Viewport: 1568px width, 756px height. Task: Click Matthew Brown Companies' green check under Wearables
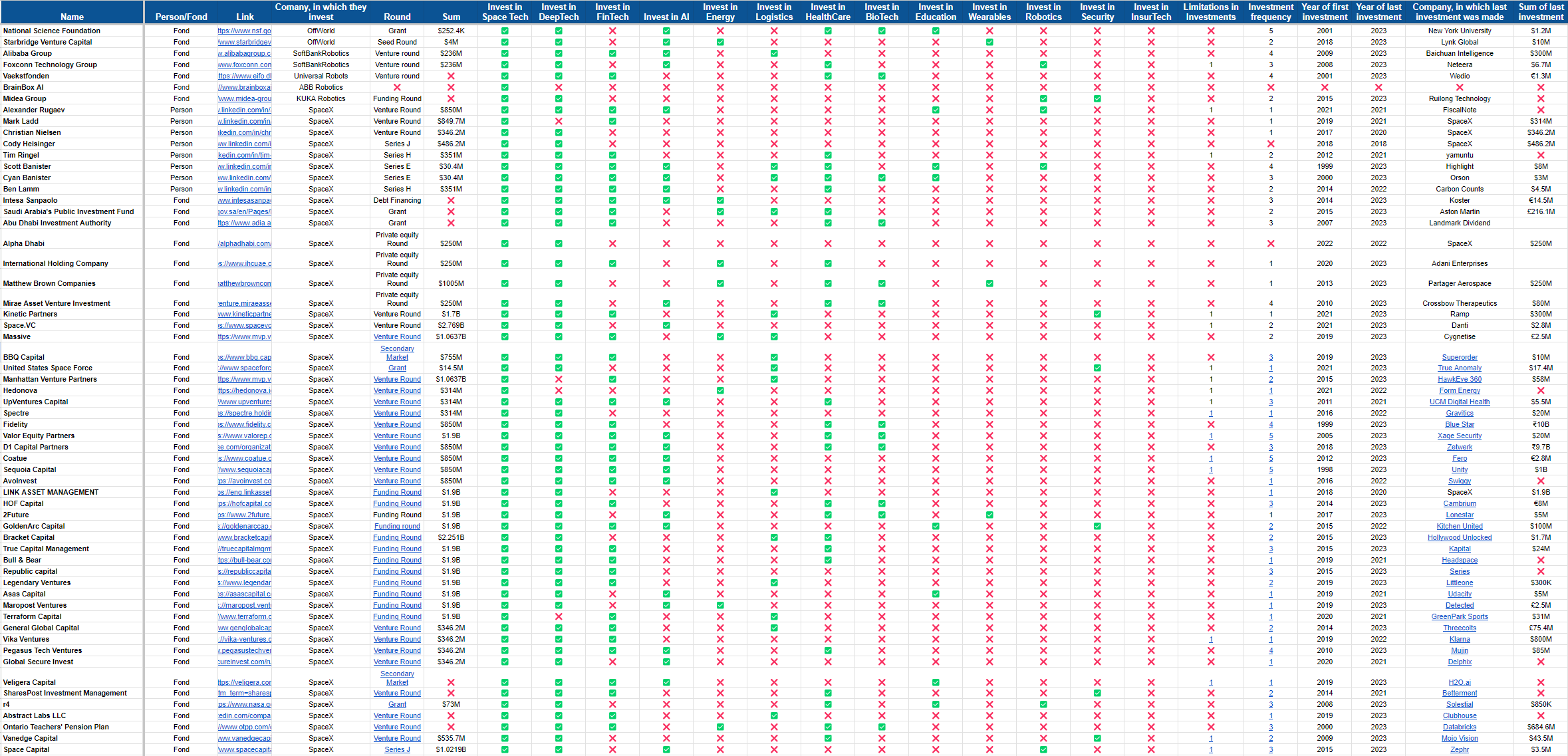click(x=989, y=283)
